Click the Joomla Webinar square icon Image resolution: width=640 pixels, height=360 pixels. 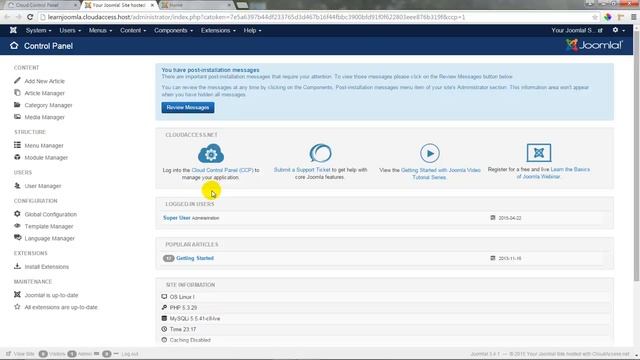click(x=539, y=153)
